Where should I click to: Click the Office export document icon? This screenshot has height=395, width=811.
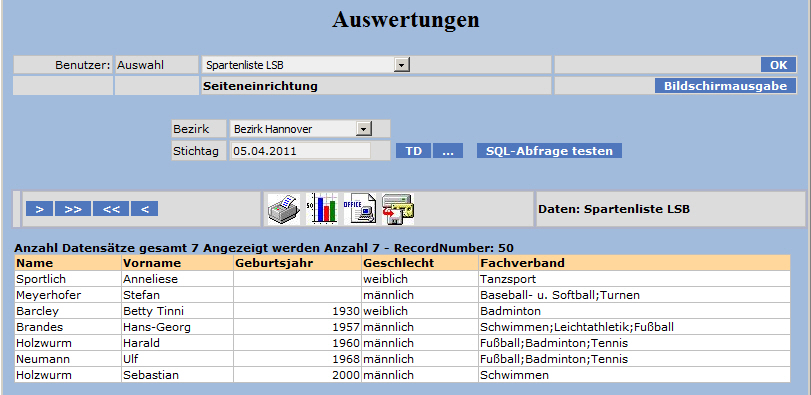click(360, 209)
